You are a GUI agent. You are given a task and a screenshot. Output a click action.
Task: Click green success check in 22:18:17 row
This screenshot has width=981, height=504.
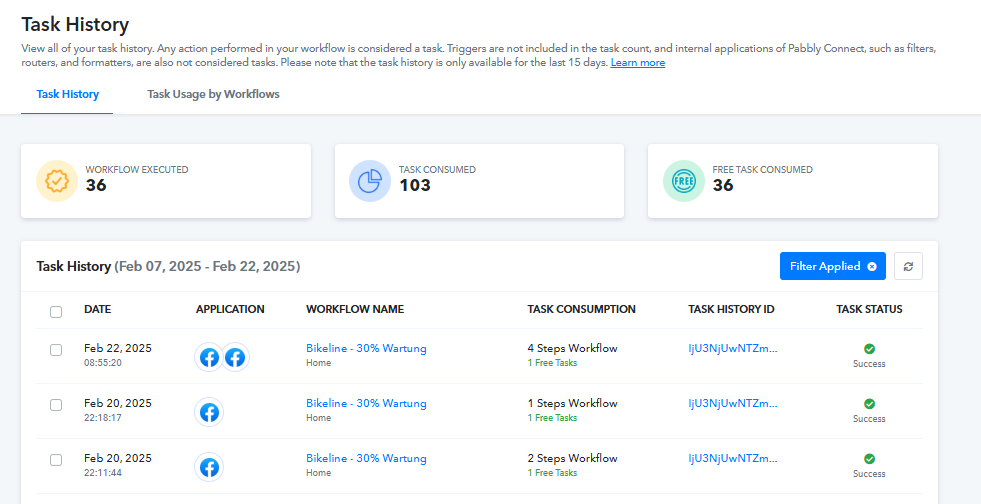[869, 404]
